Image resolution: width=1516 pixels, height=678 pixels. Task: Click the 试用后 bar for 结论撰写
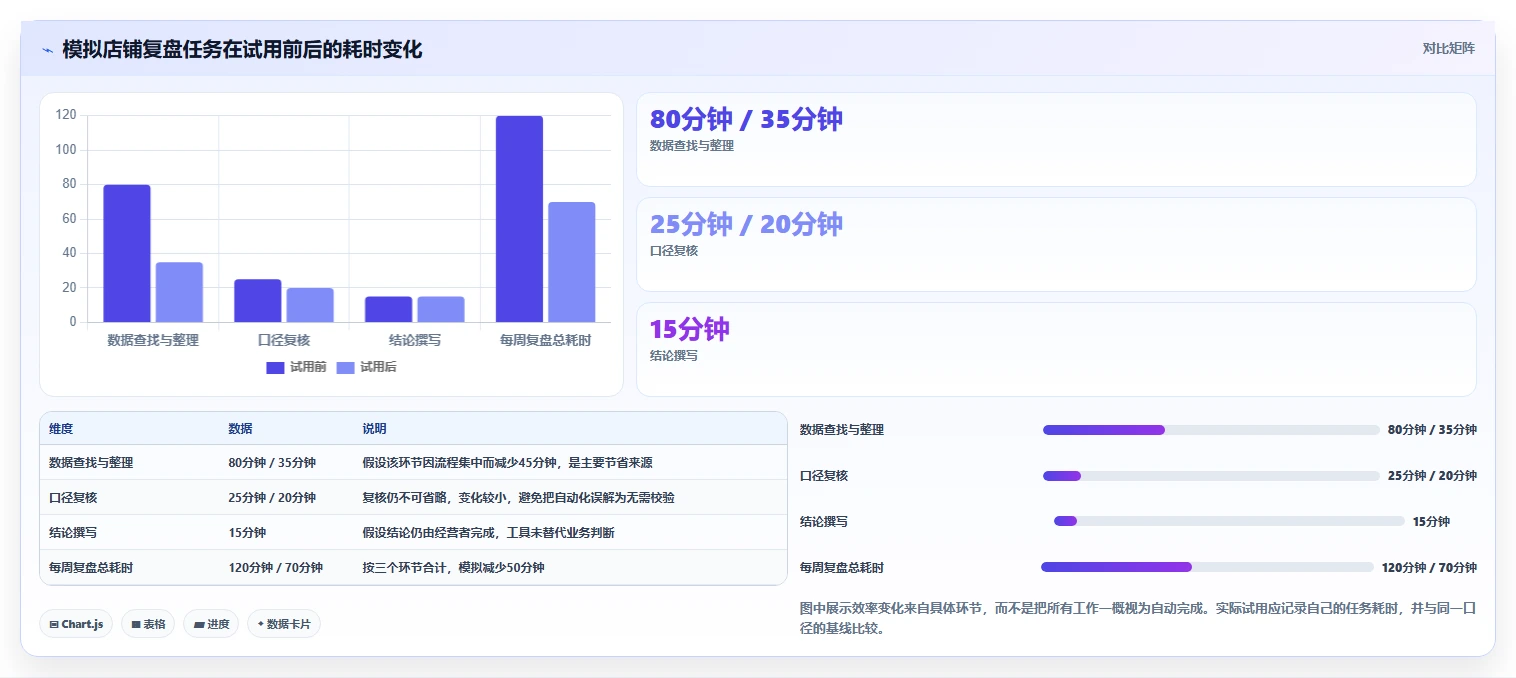(x=441, y=309)
